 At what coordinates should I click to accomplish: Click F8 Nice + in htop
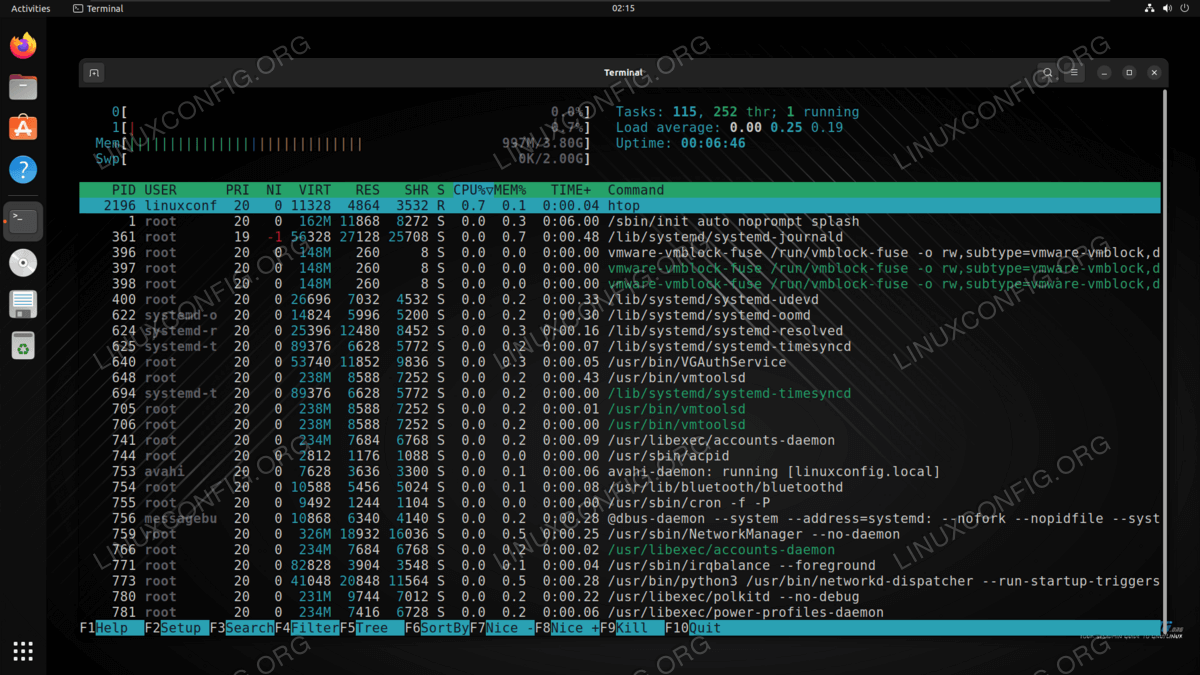[x=567, y=628]
